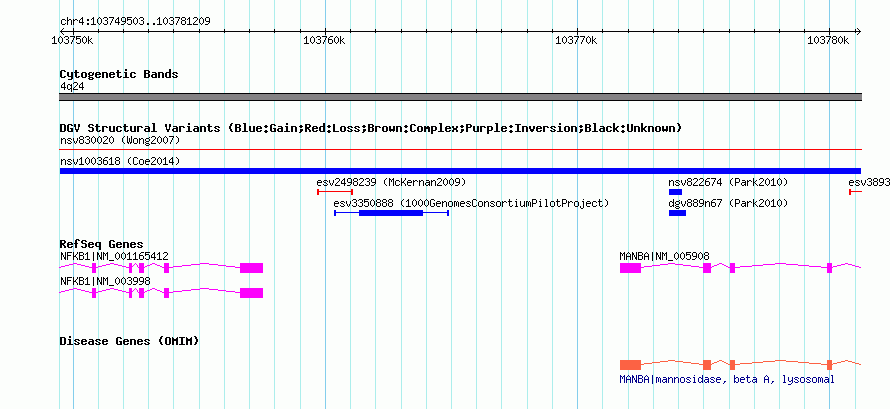Open the nsv830020 (Wong2007) variant label
Viewport: 890px width, 409px height.
coord(120,140)
